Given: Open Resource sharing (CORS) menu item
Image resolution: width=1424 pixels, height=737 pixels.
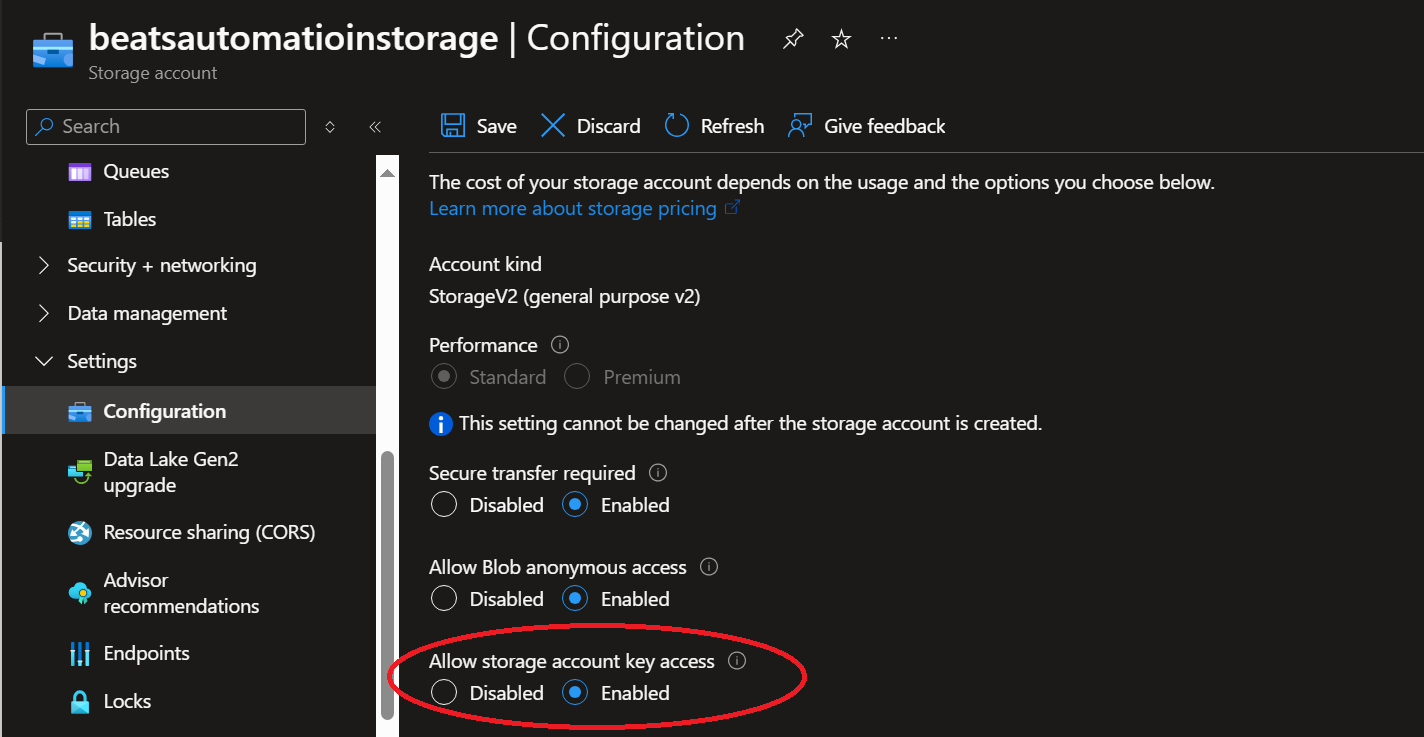Looking at the screenshot, I should coord(209,533).
